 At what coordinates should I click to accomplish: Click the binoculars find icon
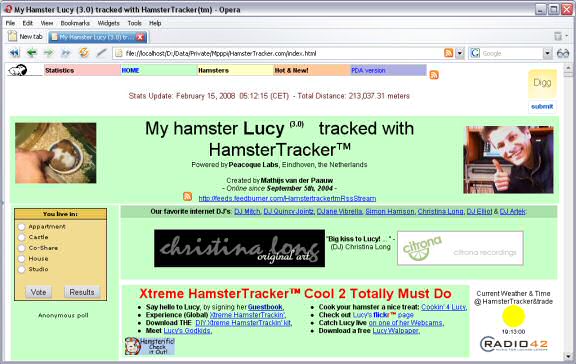click(563, 54)
